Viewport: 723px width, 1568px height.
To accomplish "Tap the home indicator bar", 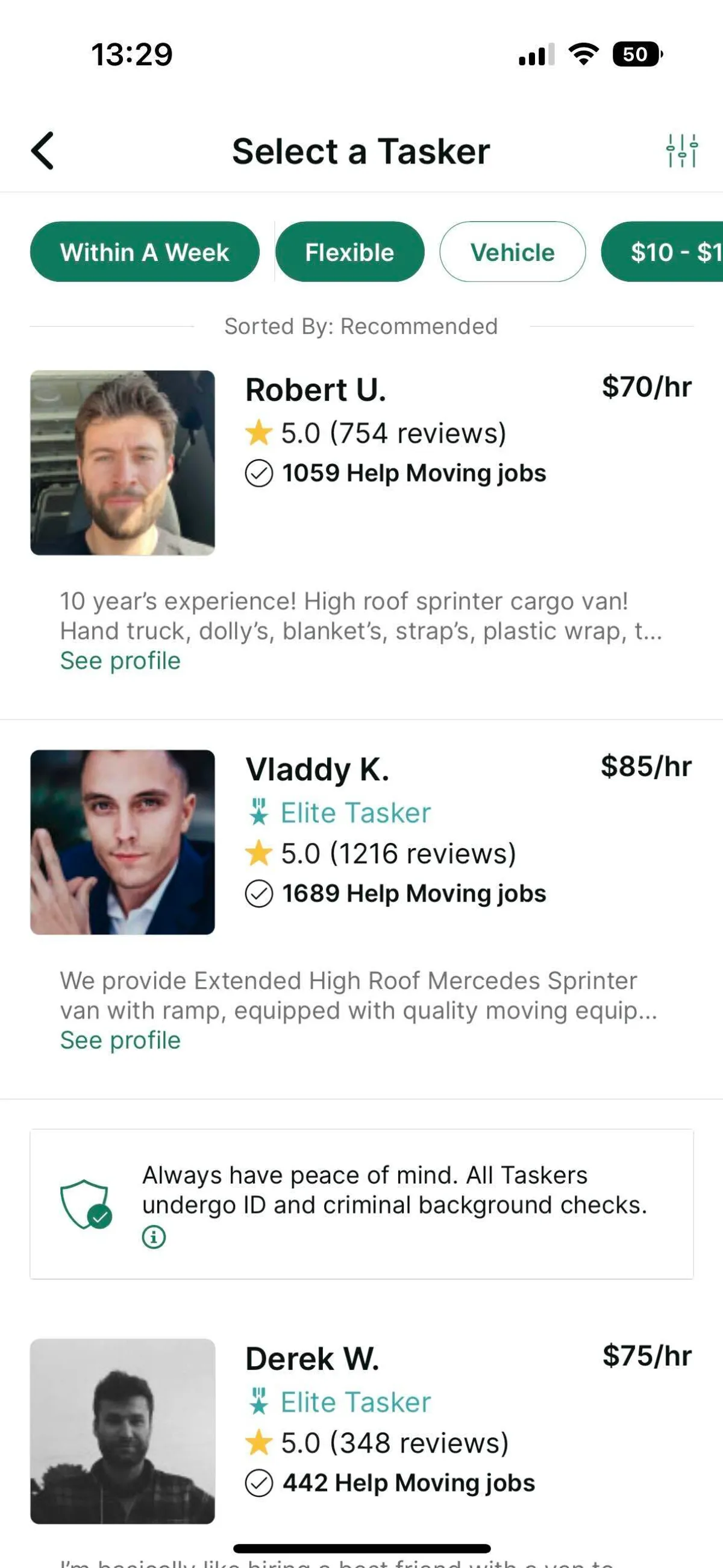I will (x=361, y=1549).
